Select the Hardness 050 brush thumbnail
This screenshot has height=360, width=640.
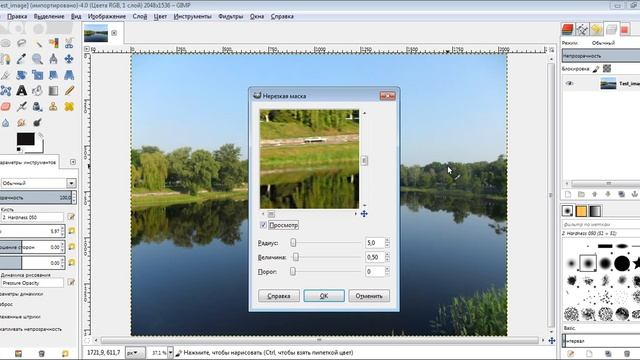(588, 263)
